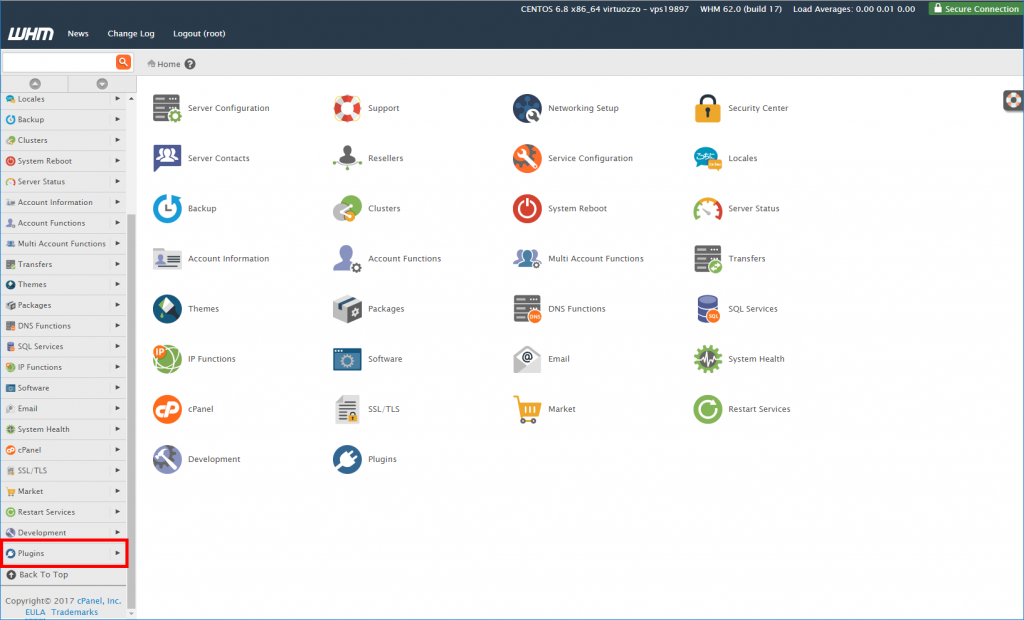Click DNS Functions icon in main grid

pos(527,309)
